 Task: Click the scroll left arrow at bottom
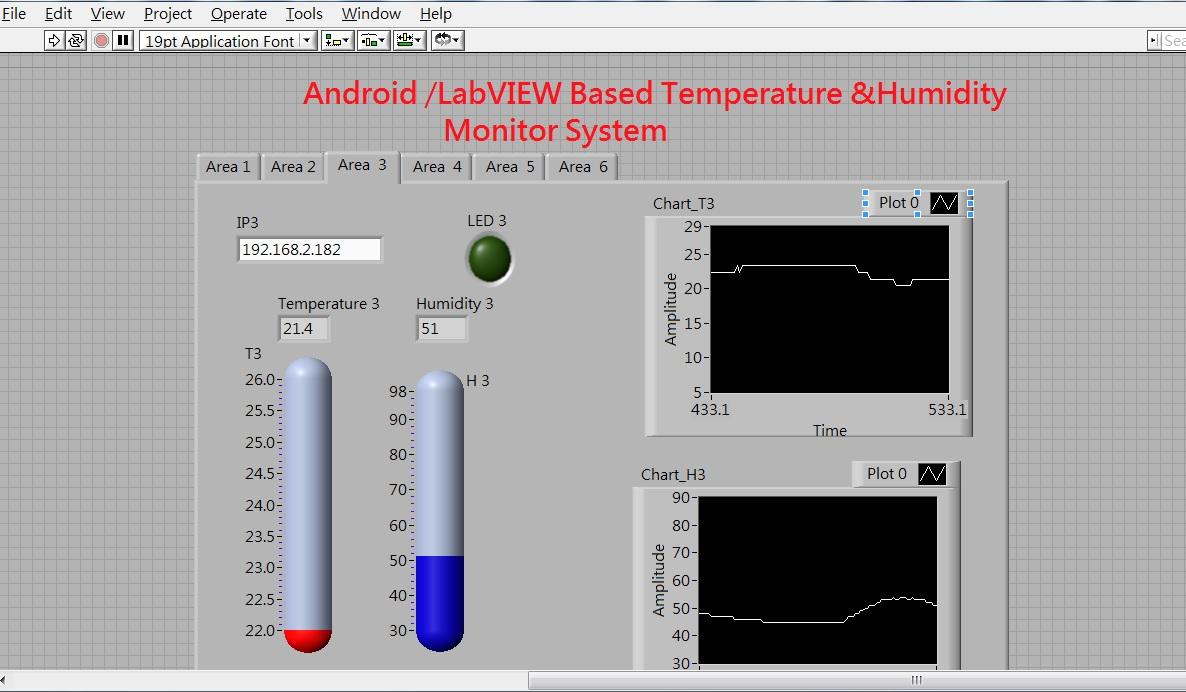tap(4, 681)
